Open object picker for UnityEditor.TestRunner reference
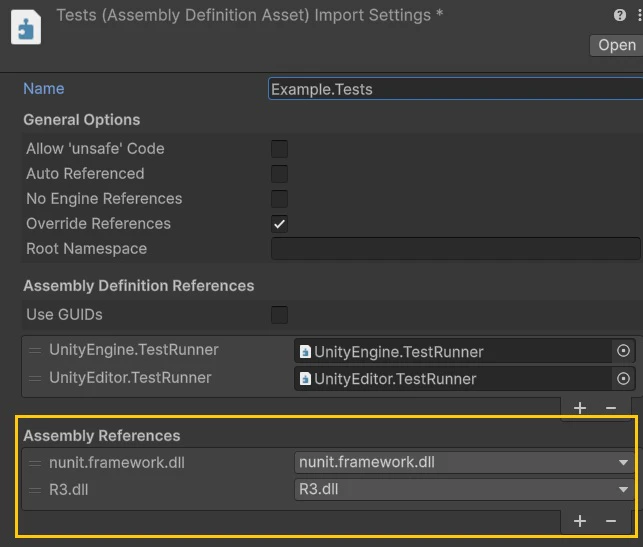This screenshot has width=643, height=547. click(623, 378)
